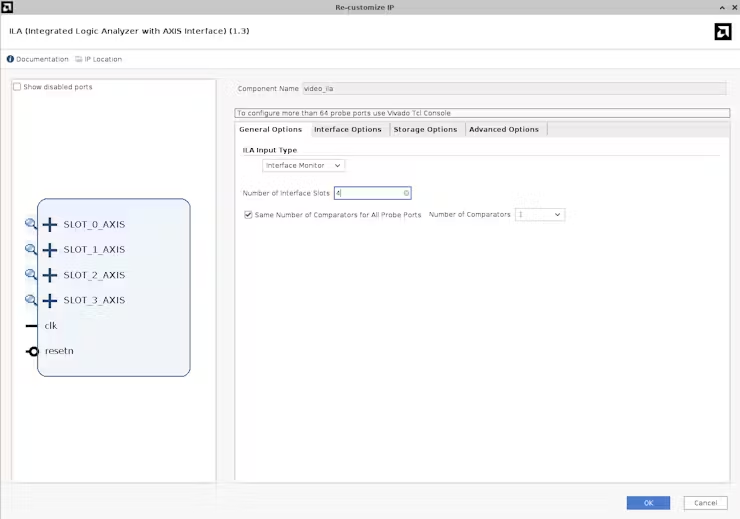Click the IP Location folder icon

[79, 59]
